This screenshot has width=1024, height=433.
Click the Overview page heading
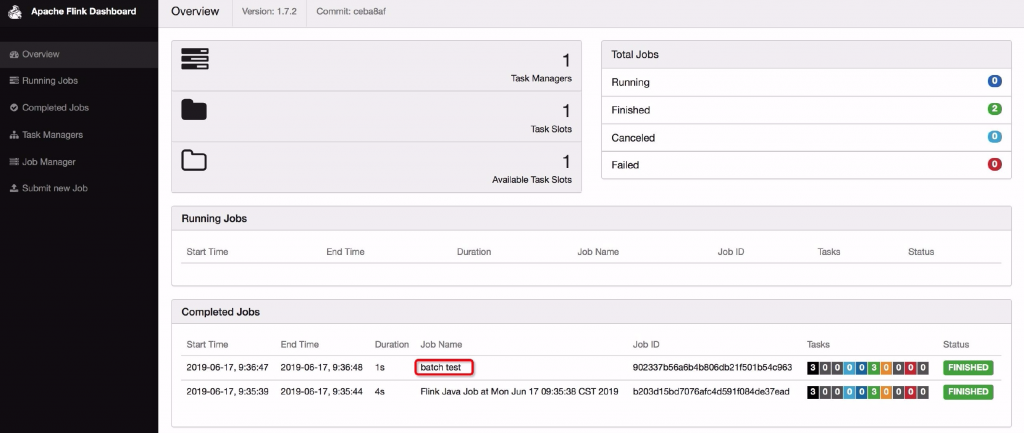coord(195,12)
